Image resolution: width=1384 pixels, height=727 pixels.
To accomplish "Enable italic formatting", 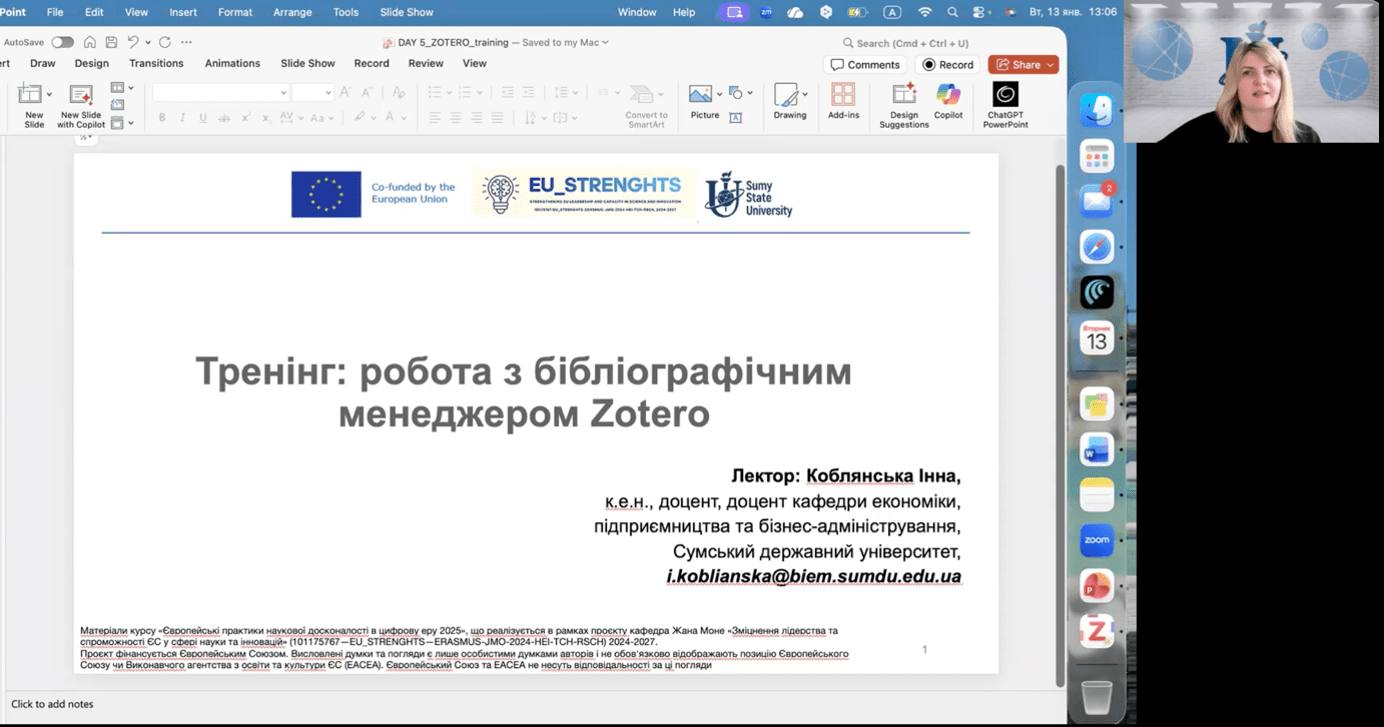I will click(182, 117).
